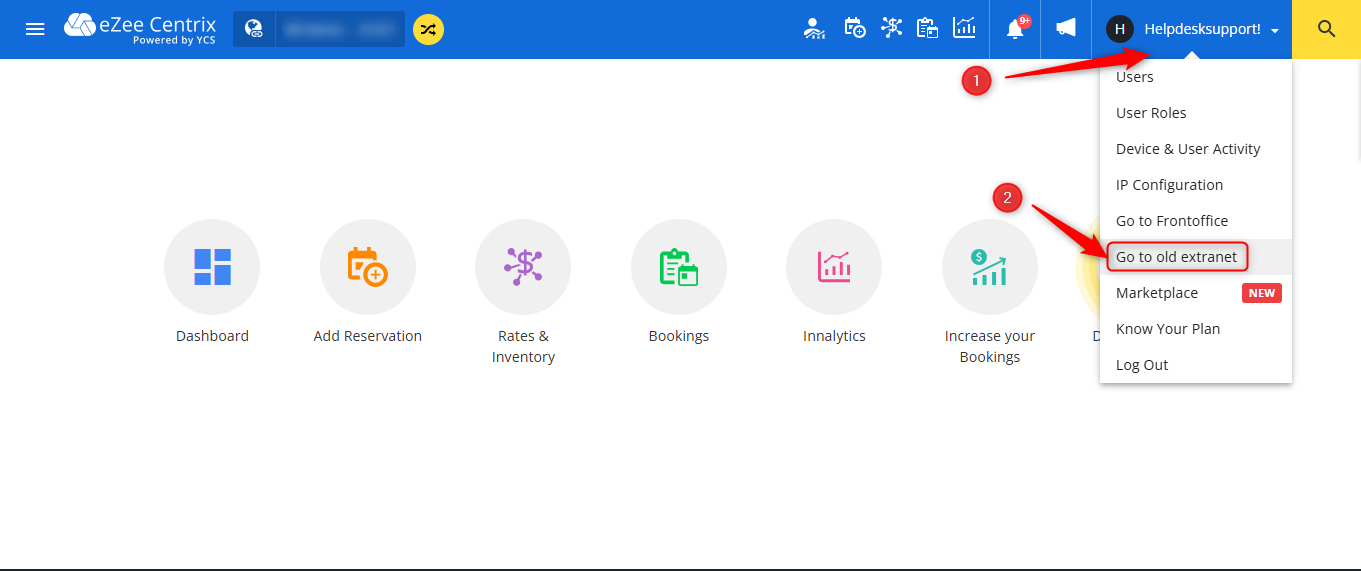Open IP Configuration menu item
The image size is (1361, 571).
point(1196,185)
